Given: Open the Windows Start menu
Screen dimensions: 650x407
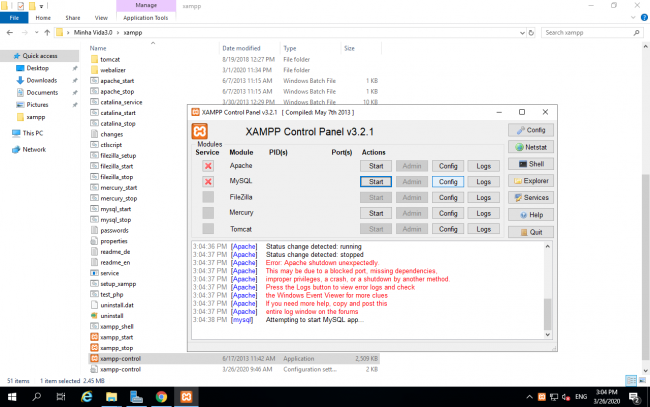Looking at the screenshot, I should tap(12, 397).
